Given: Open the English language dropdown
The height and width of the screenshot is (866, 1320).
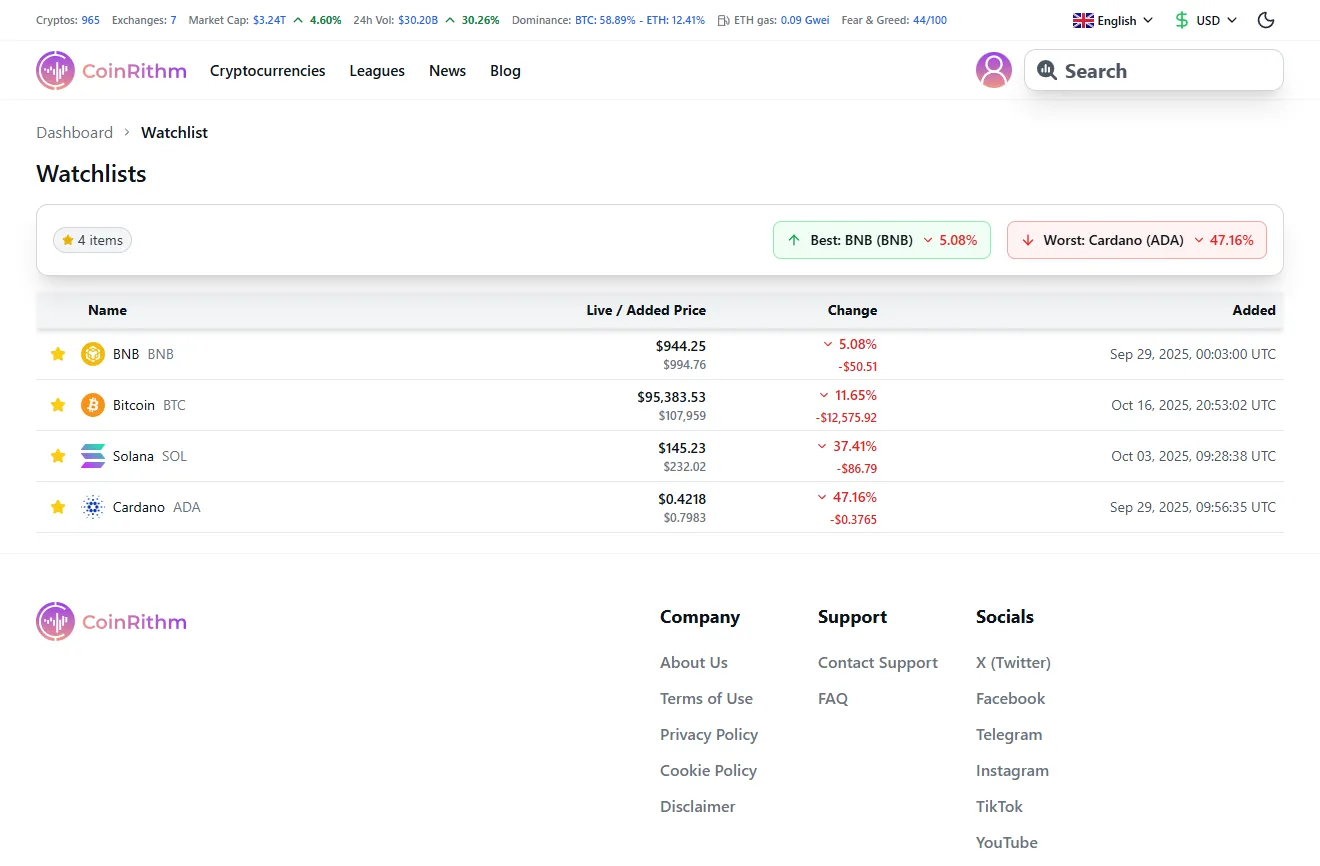Looking at the screenshot, I should [x=1112, y=20].
